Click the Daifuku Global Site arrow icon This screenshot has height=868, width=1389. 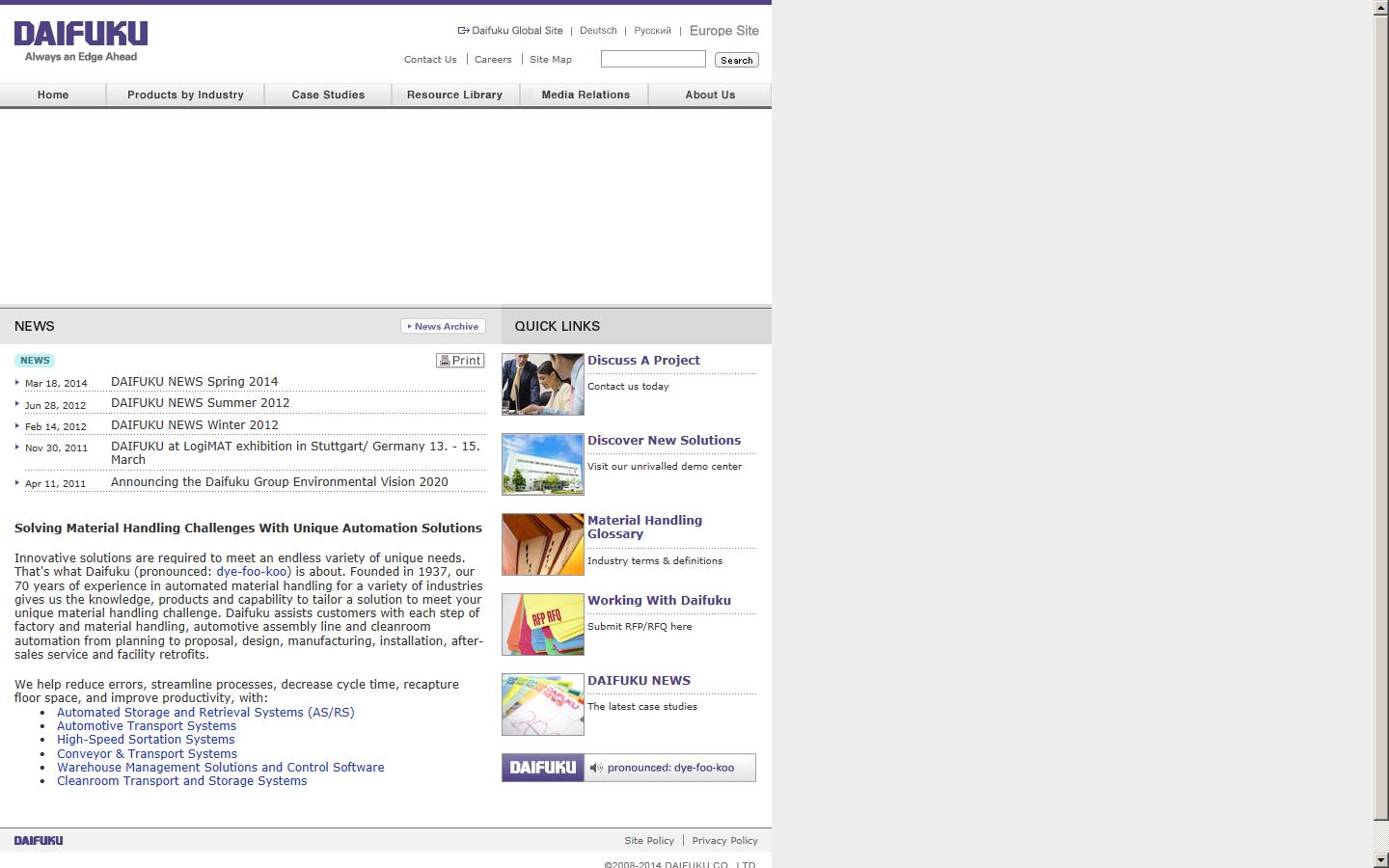click(x=462, y=30)
